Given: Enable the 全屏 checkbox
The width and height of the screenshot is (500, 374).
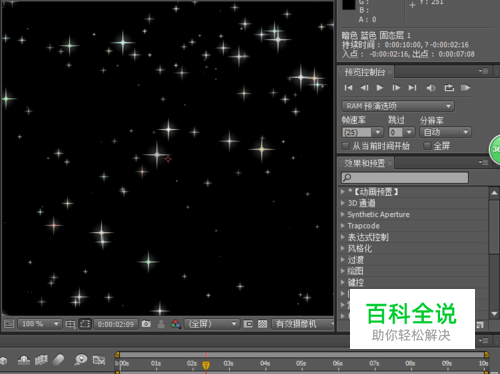Looking at the screenshot, I should 427,146.
